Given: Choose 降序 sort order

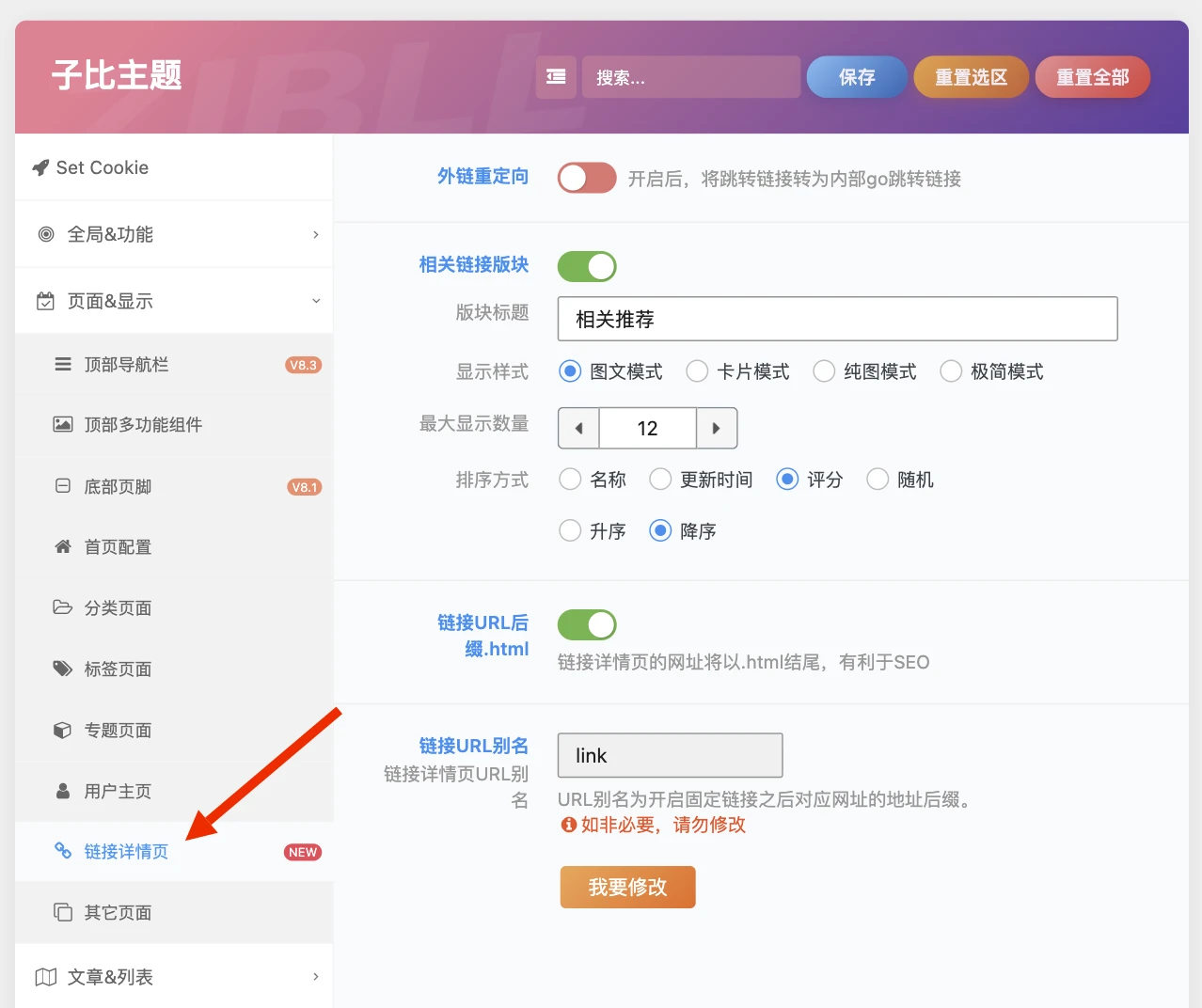Looking at the screenshot, I should pyautogui.click(x=660, y=530).
